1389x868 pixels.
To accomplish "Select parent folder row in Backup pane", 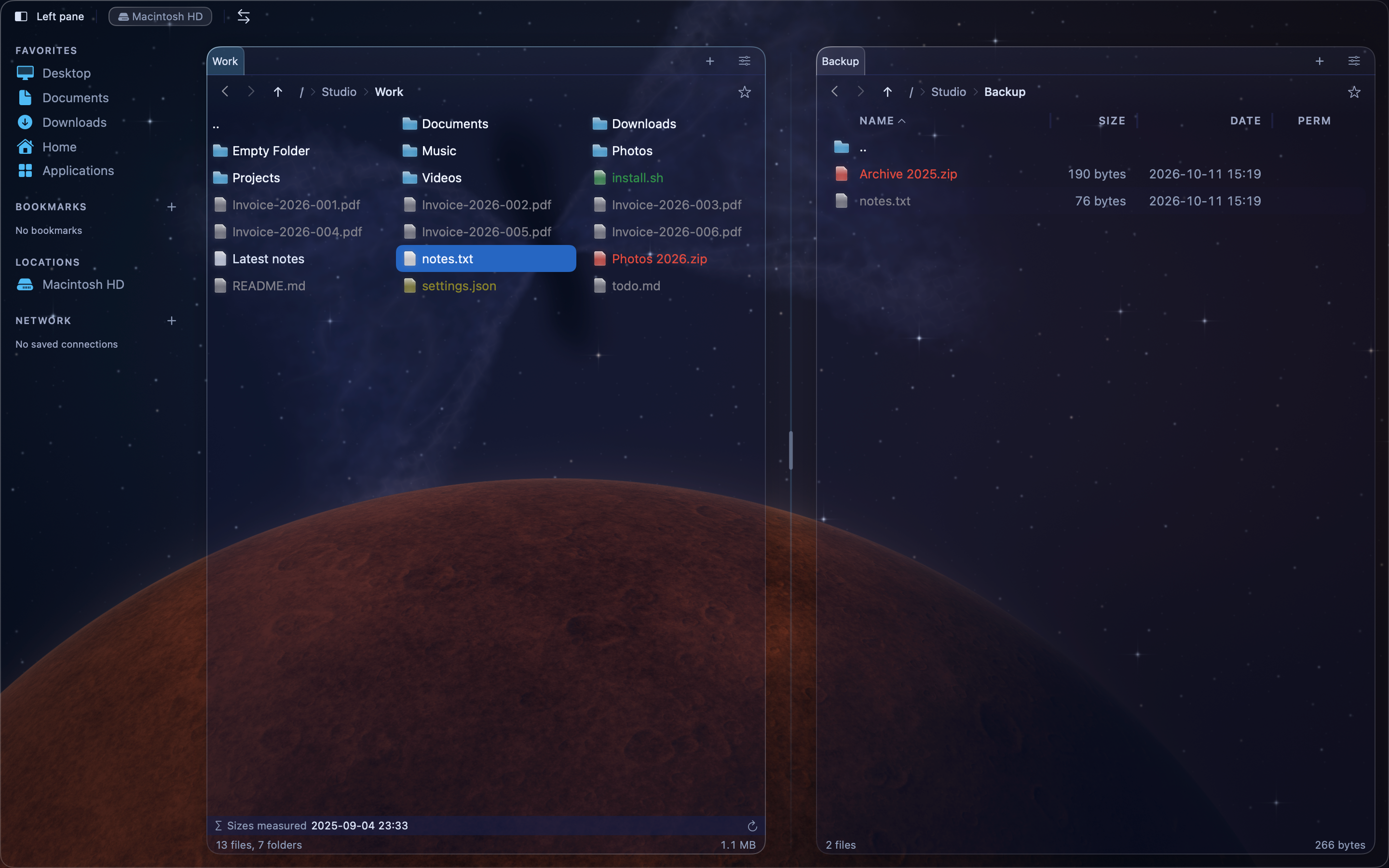I will pyautogui.click(x=1095, y=148).
